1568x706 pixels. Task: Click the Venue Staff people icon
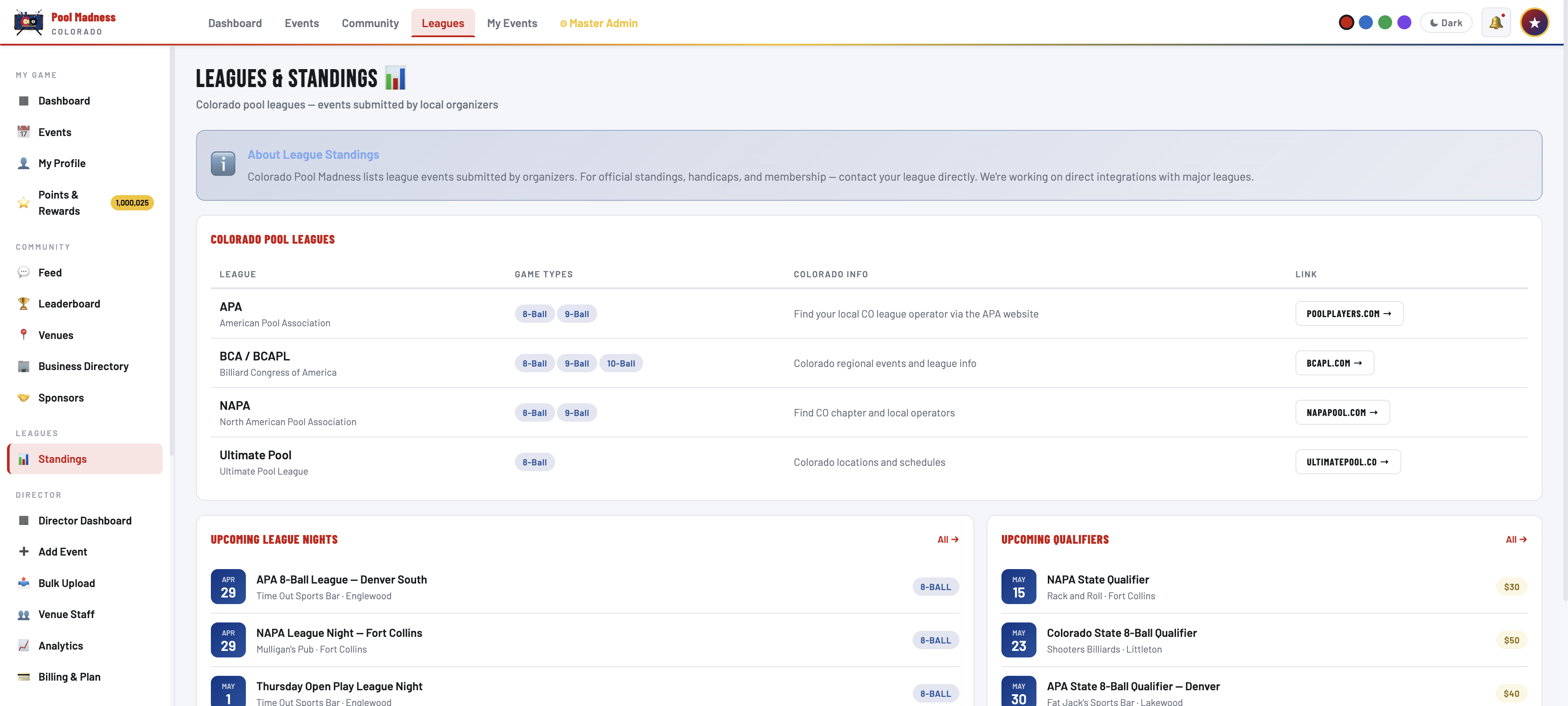click(x=24, y=614)
